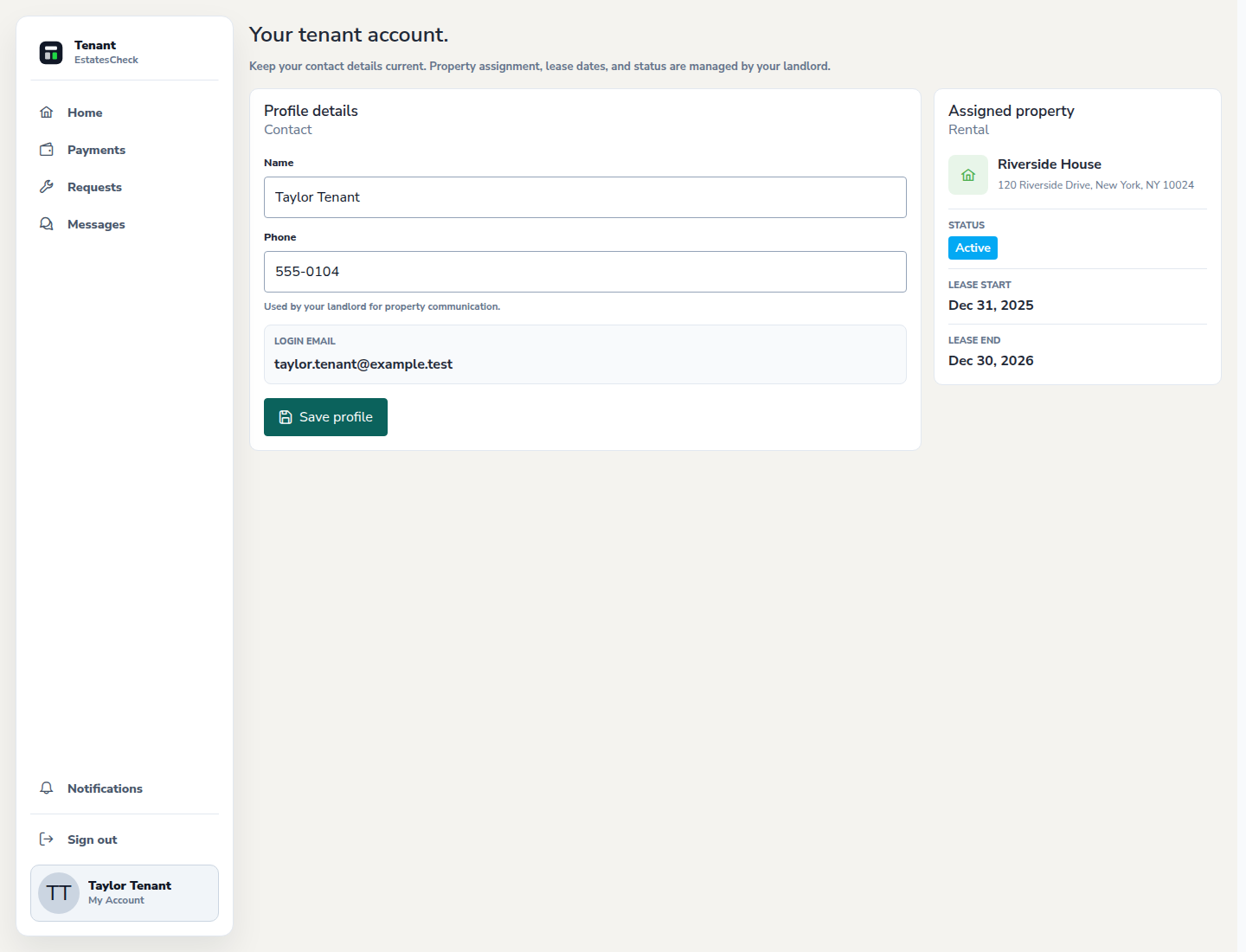1246x952 pixels.
Task: Click the Profile details heading
Action: click(x=311, y=111)
